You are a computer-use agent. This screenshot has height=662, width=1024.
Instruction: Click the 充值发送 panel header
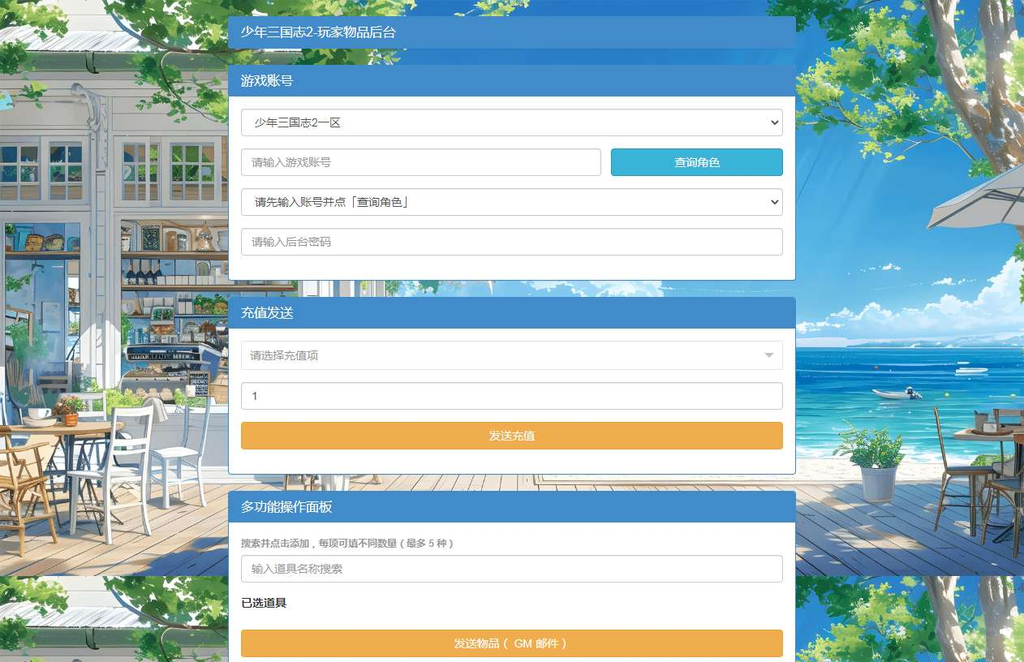(x=511, y=313)
